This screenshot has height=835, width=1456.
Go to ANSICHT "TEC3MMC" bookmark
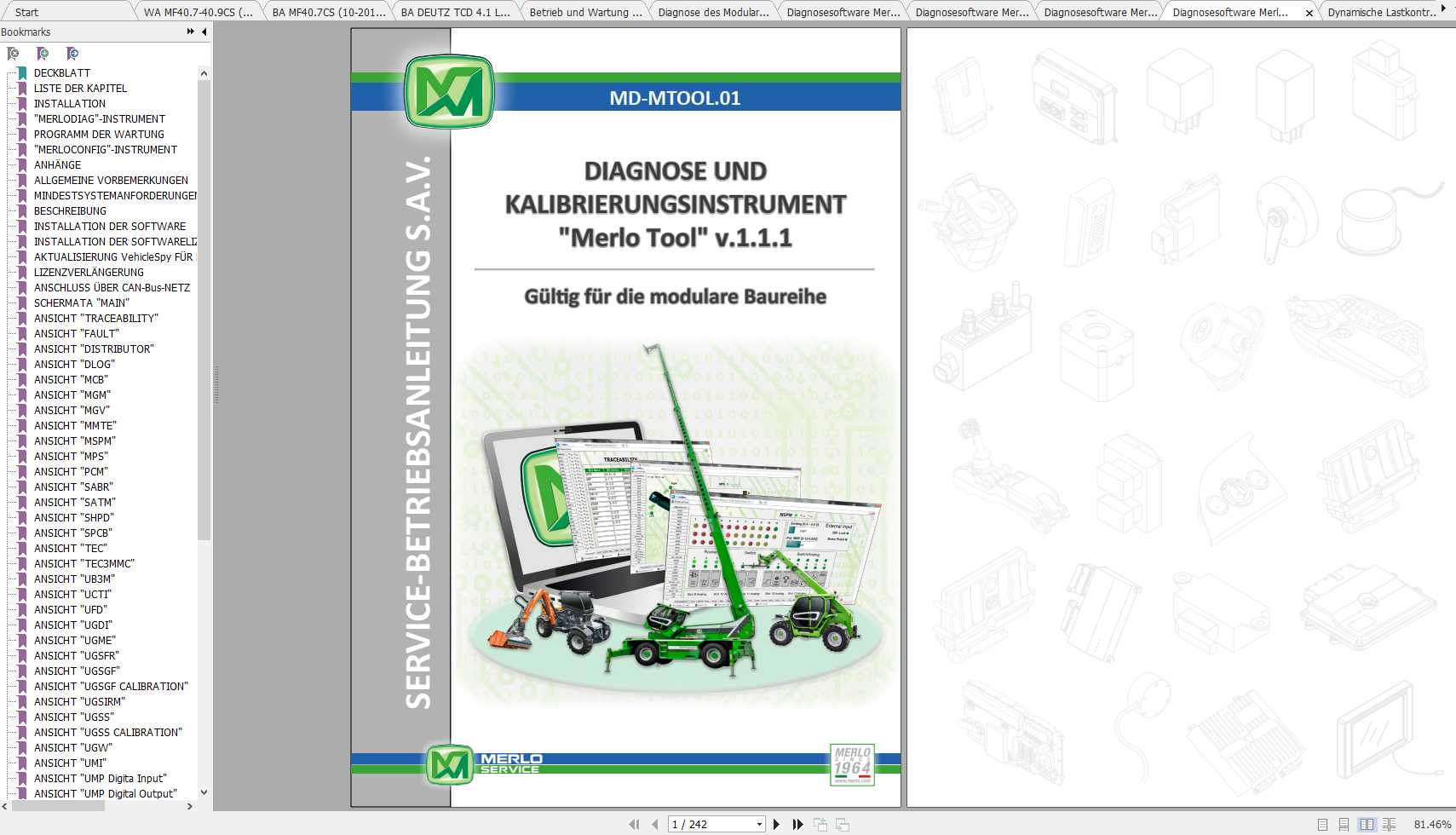pos(84,564)
